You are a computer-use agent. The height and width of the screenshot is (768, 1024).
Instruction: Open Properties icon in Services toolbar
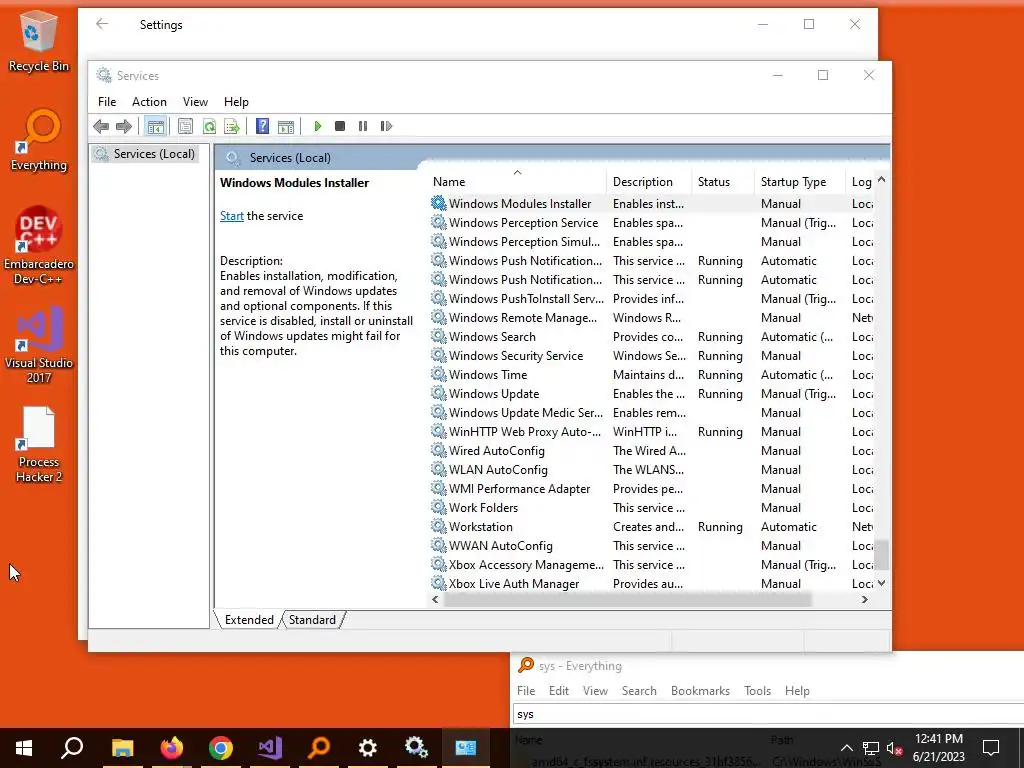(x=185, y=126)
